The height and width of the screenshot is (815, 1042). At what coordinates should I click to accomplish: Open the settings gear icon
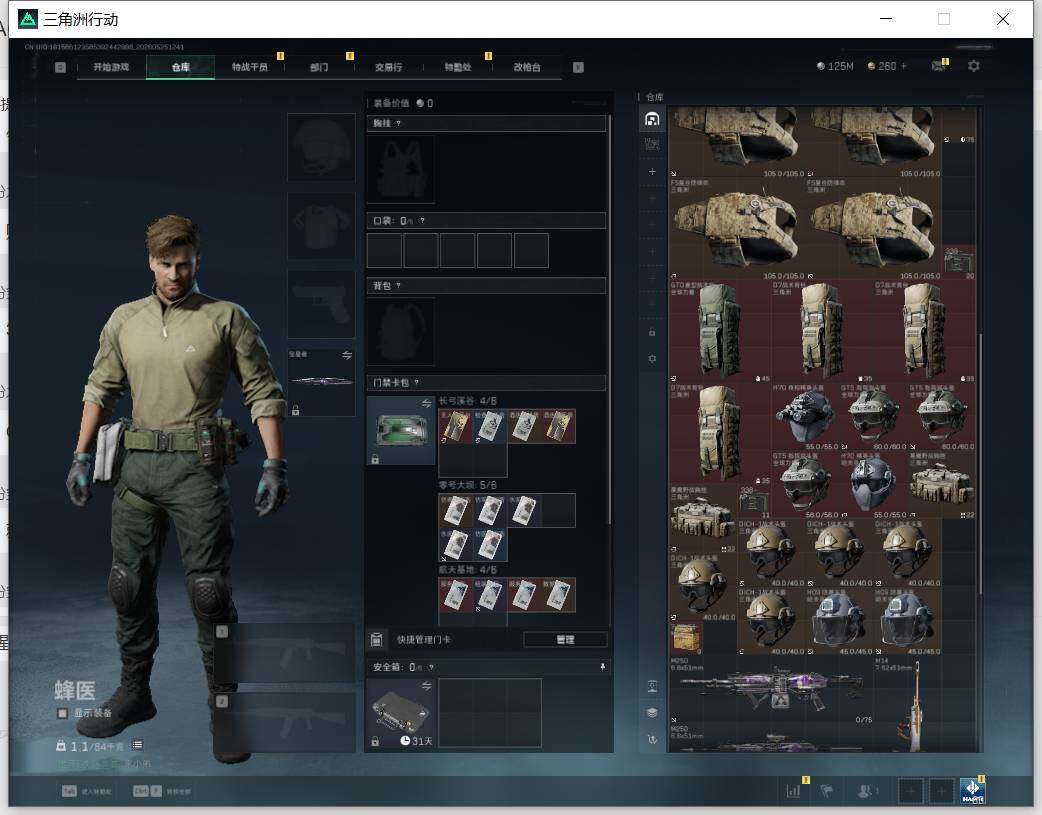[x=974, y=66]
